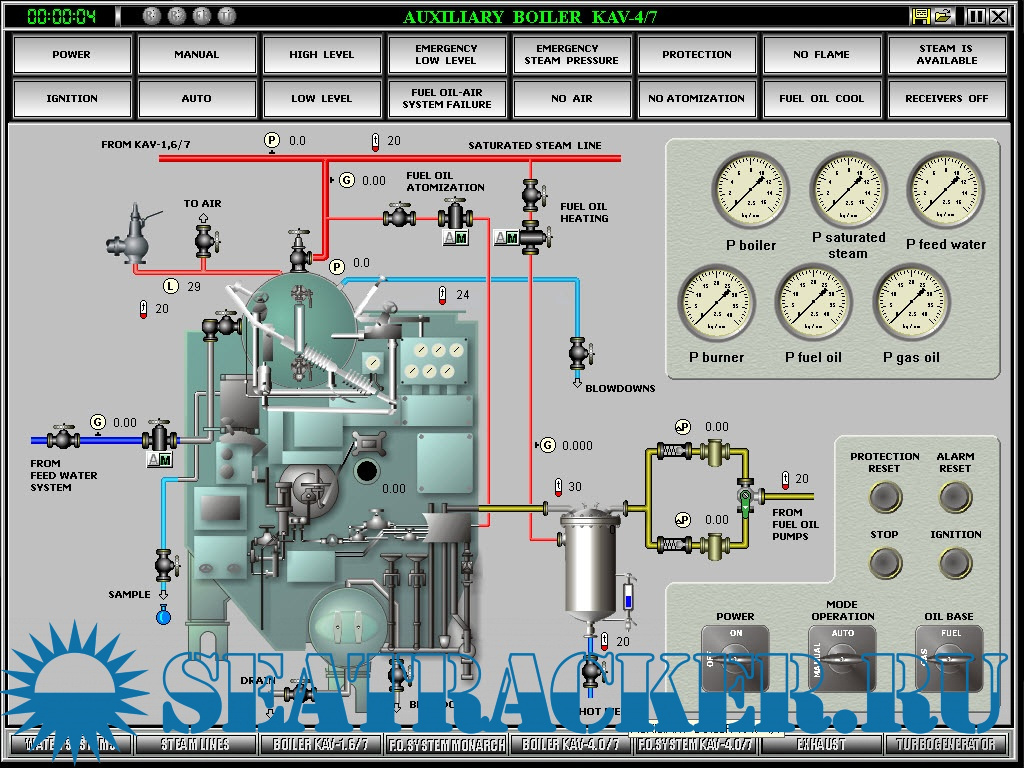
Task: Toggle A/M mode under feed water valve
Action: [159, 460]
